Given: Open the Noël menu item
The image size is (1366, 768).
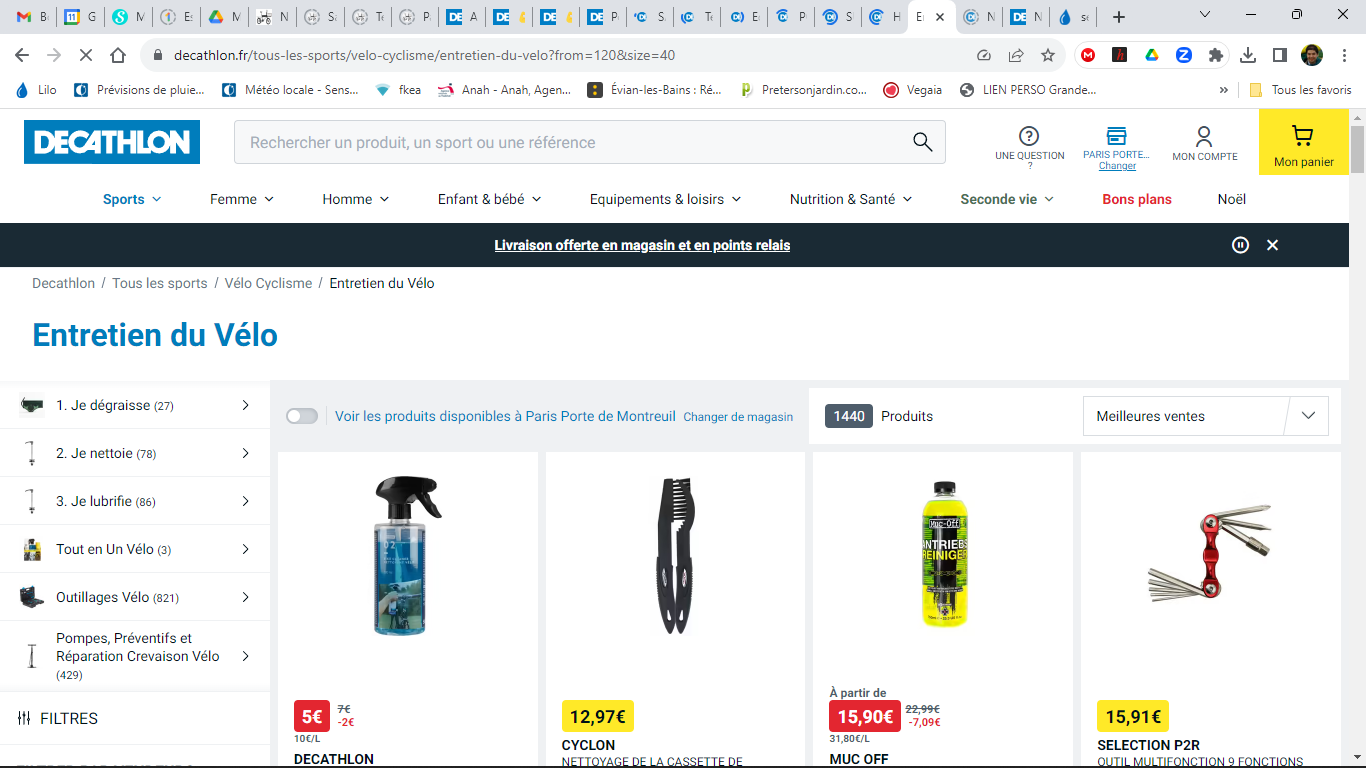Looking at the screenshot, I should point(1231,199).
